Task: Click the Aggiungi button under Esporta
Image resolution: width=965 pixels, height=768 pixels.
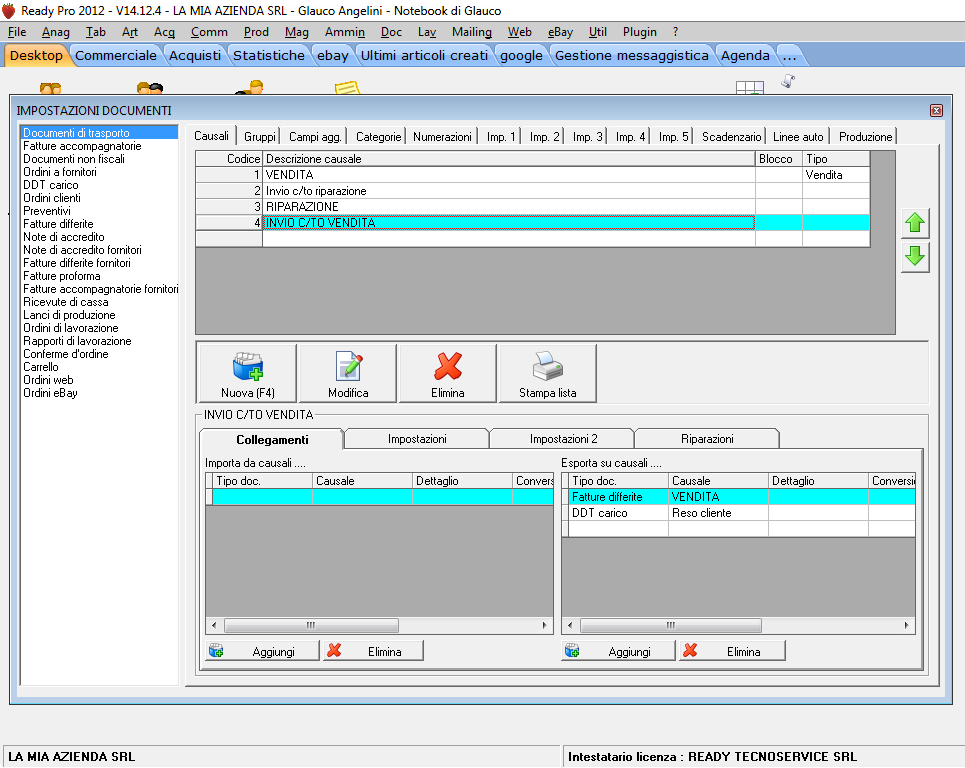Action: pyautogui.click(x=618, y=651)
